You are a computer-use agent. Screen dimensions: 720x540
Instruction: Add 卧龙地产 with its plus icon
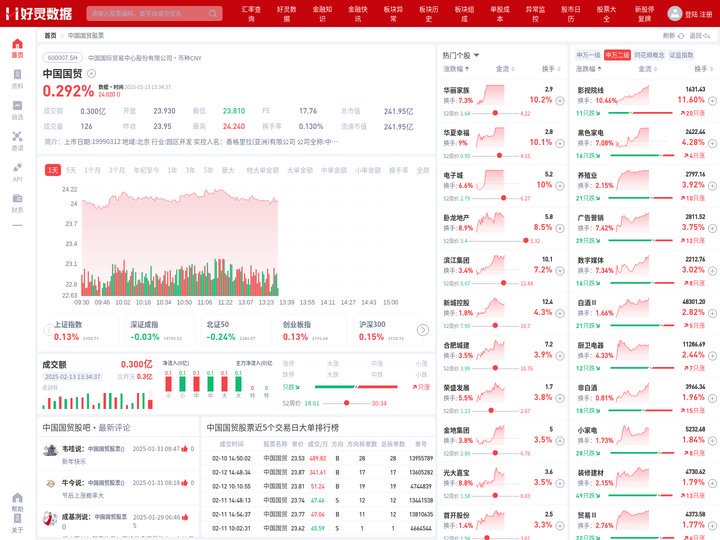pos(560,228)
